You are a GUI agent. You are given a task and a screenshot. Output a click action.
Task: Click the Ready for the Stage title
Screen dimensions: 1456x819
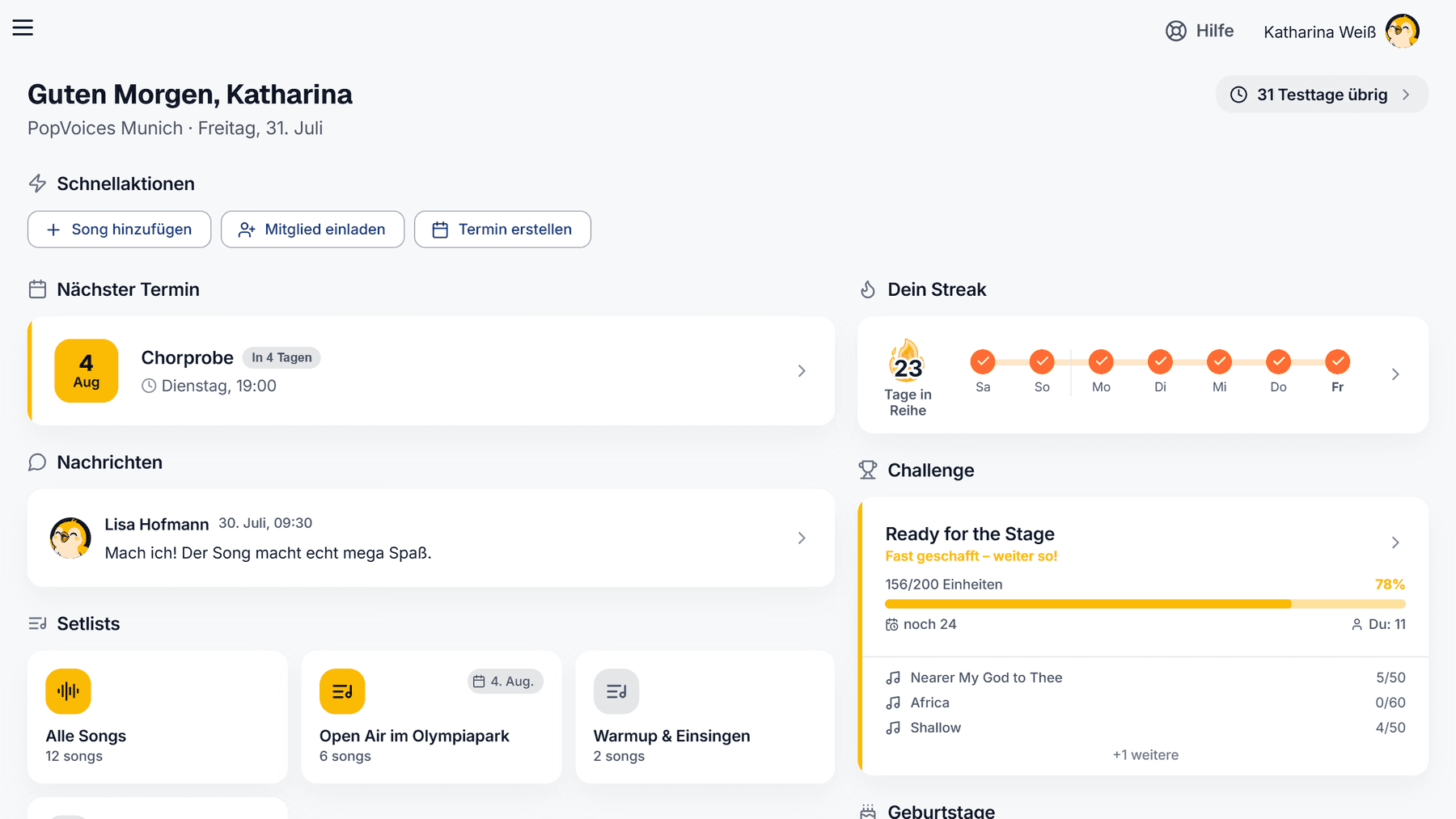tap(970, 534)
